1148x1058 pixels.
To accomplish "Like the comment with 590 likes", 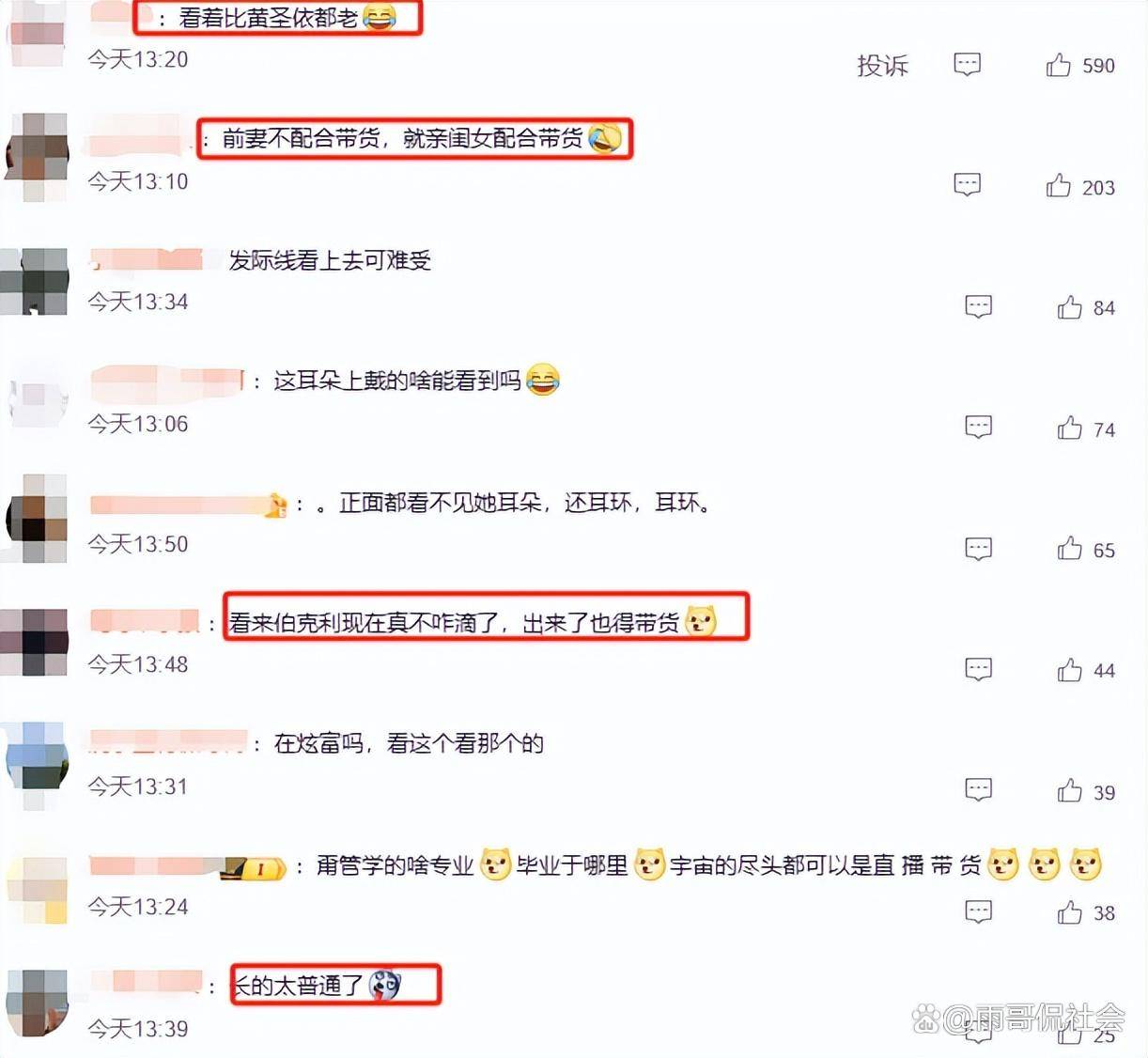I will point(1059,65).
